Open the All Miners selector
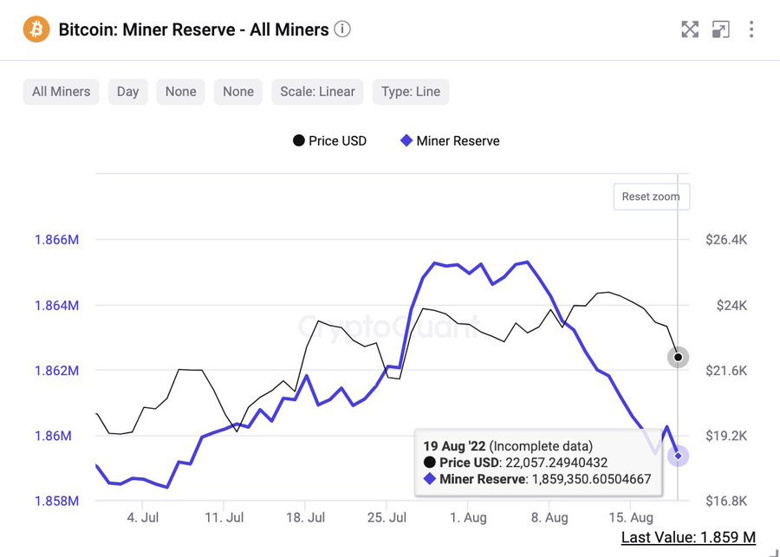Viewport: 780px width, 557px height. click(61, 92)
